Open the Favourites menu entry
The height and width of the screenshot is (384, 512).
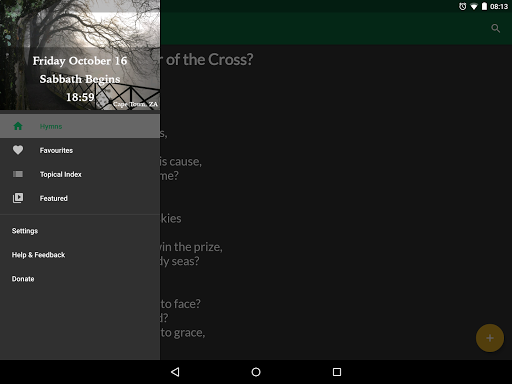pyautogui.click(x=80, y=150)
